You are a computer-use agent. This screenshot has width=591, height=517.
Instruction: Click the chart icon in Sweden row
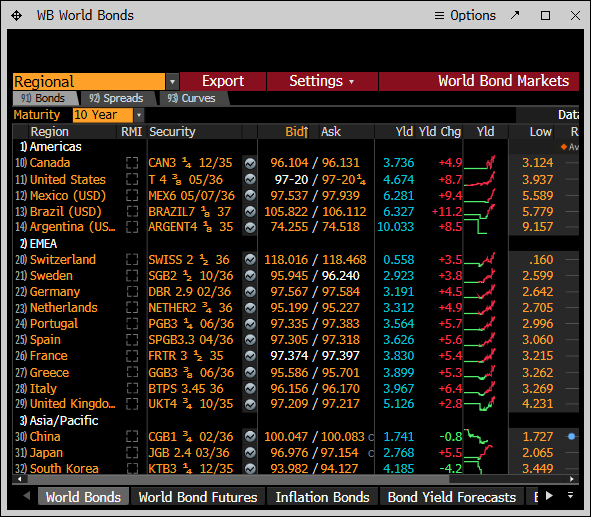pyautogui.click(x=250, y=276)
